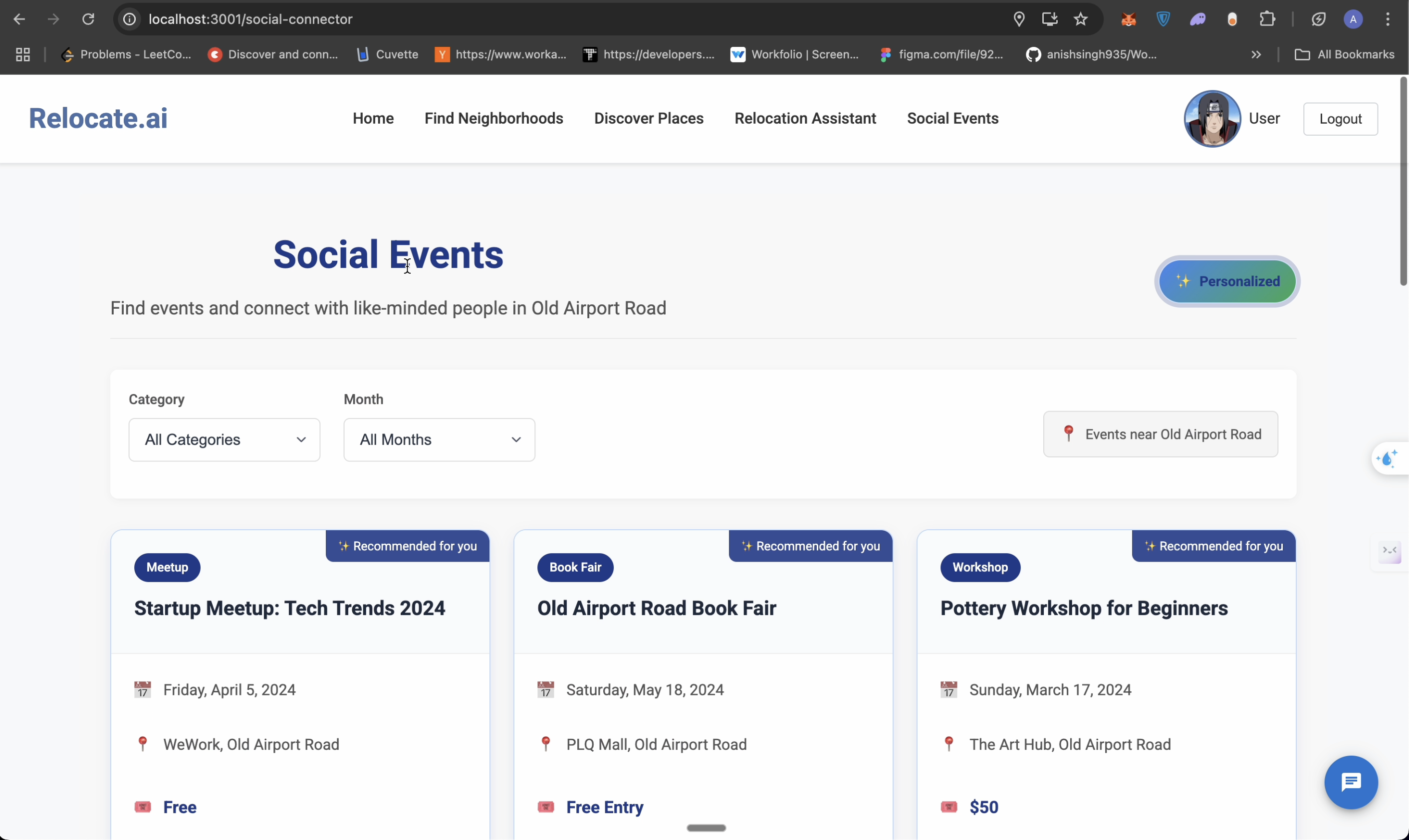Screen dimensions: 1409x840
Task: Open Workfolio | Screen... bookmark
Action: (794, 54)
